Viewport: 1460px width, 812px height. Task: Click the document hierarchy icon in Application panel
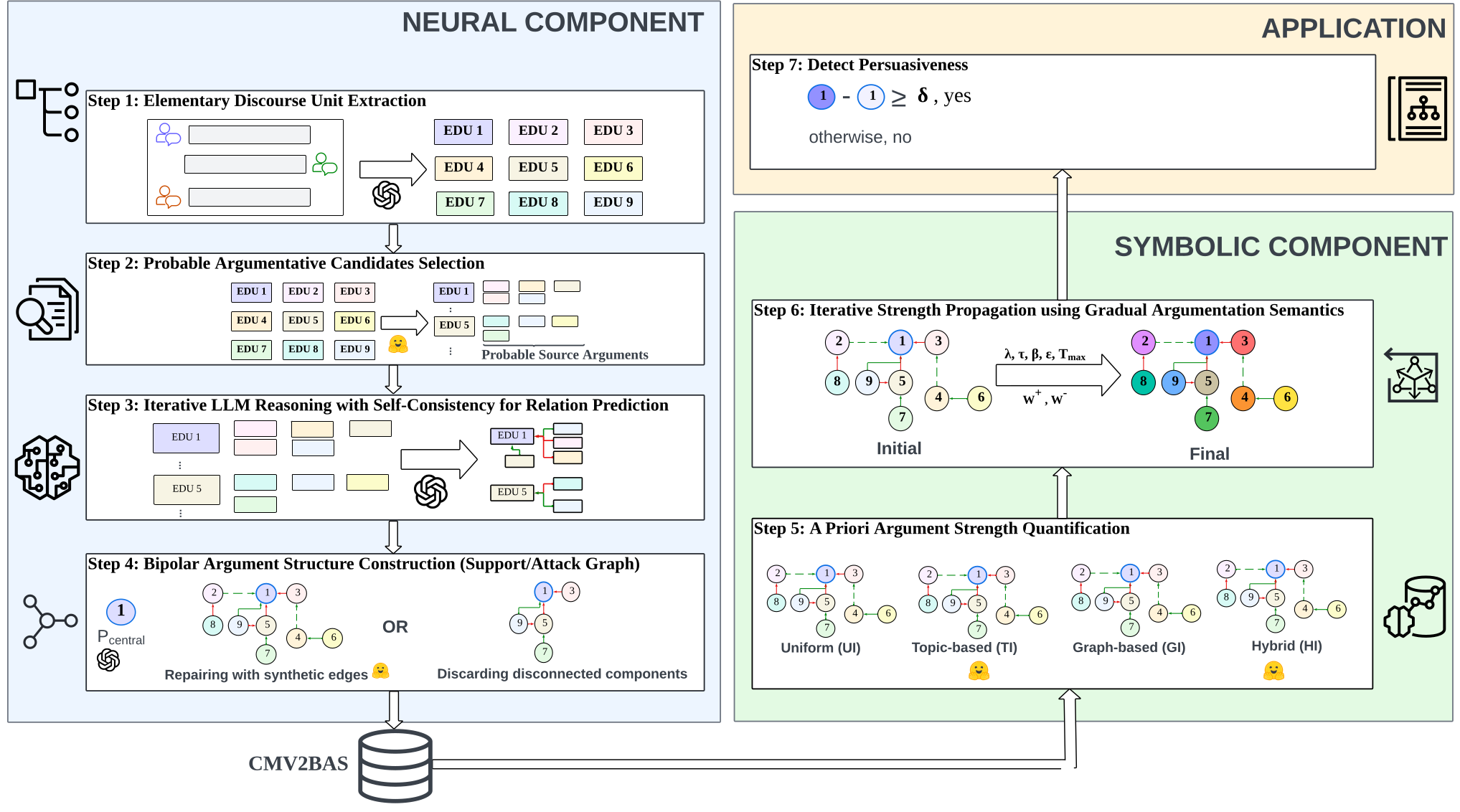pyautogui.click(x=1418, y=108)
